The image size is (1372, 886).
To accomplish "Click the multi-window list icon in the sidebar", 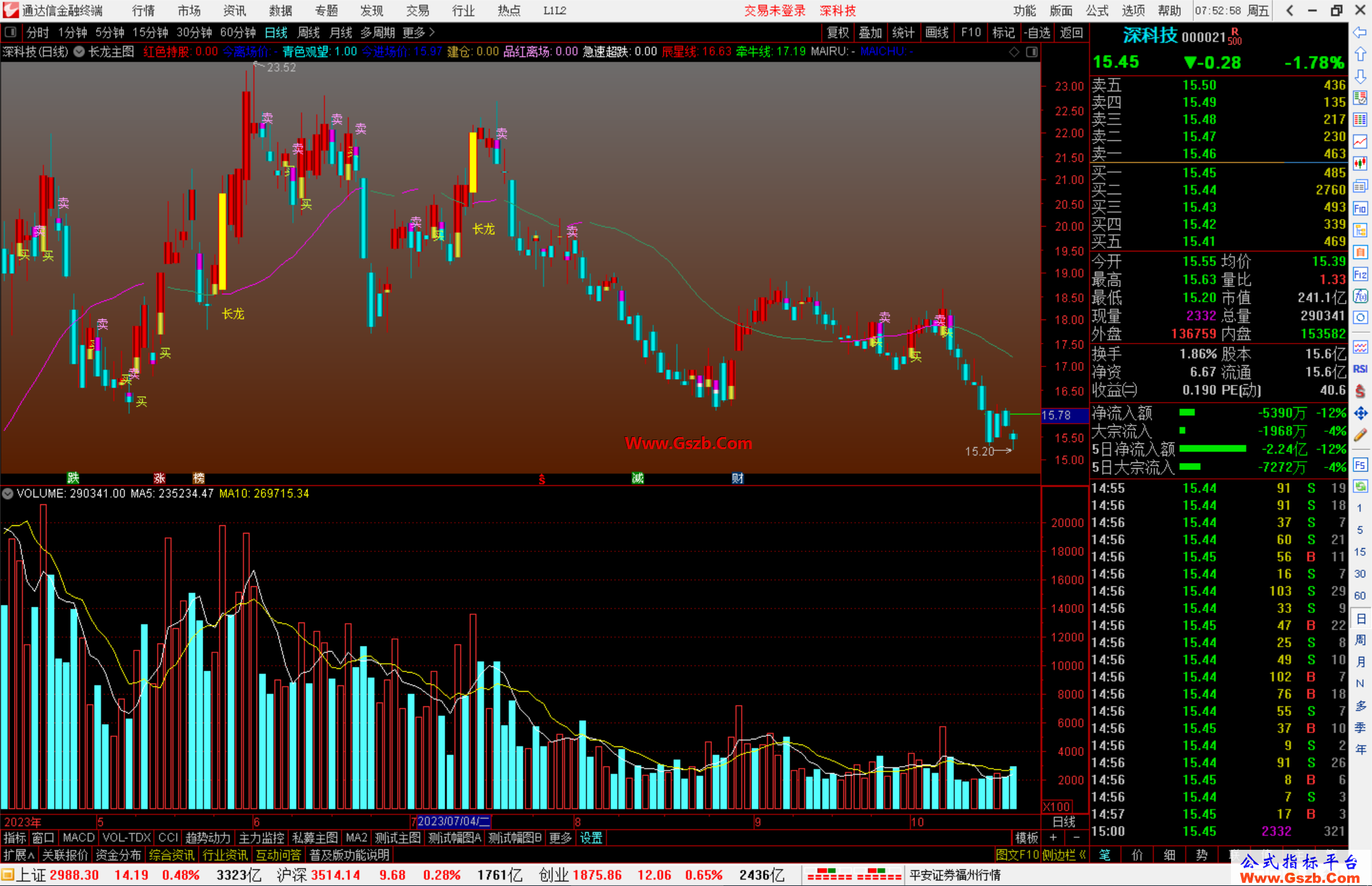I will point(1360,186).
